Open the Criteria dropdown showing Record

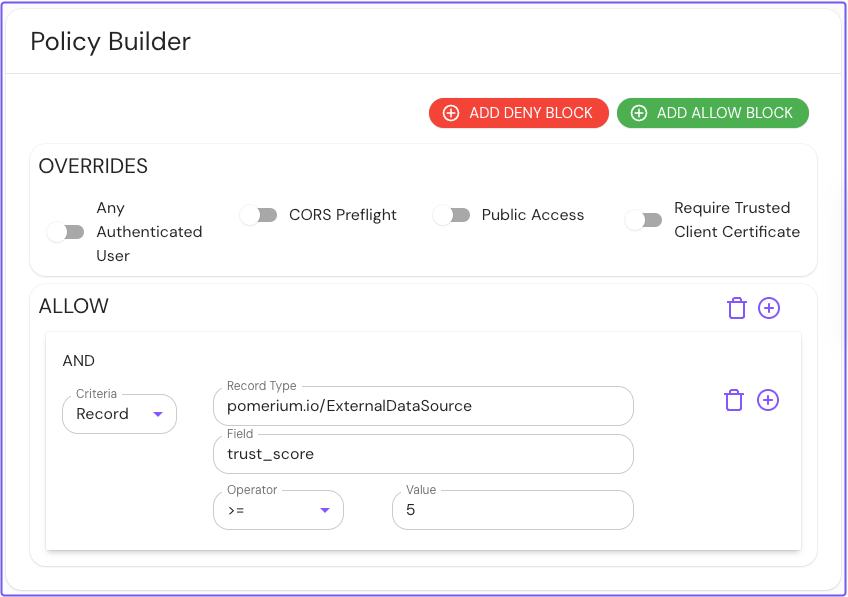click(119, 414)
